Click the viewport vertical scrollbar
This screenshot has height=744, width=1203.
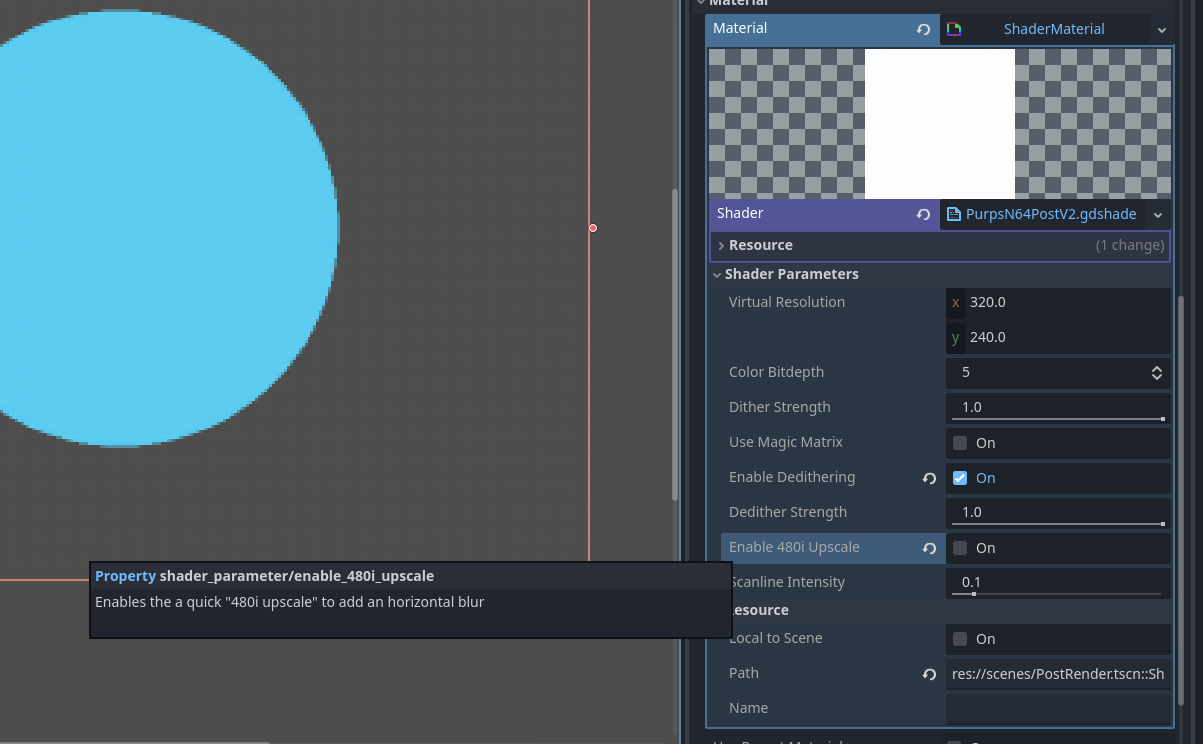pyautogui.click(x=675, y=345)
